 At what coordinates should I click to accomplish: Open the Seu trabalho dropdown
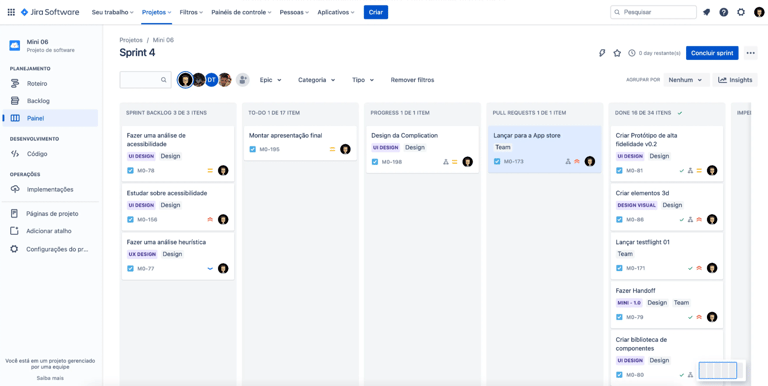113,12
